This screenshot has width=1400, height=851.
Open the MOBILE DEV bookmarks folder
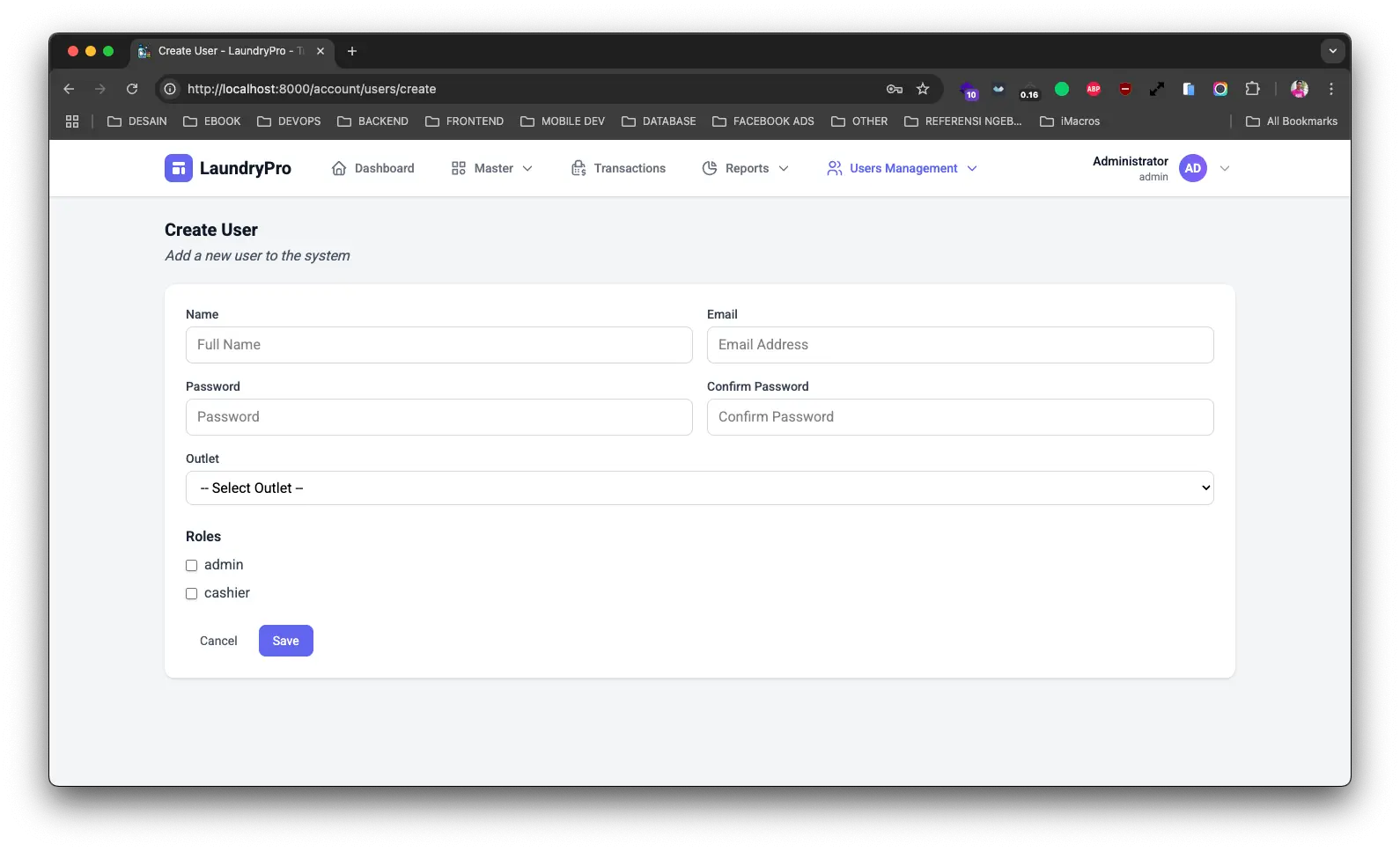(563, 121)
